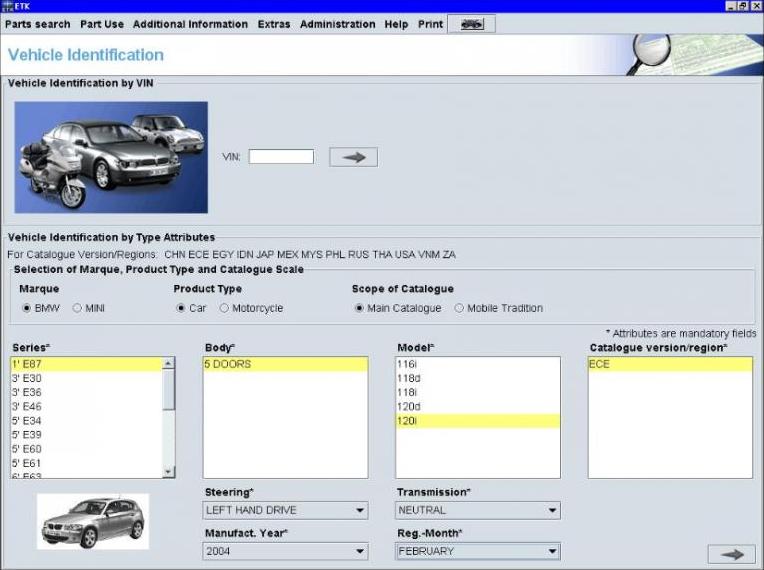Viewport: 764px width, 570px height.
Task: Click the series list scrollbar thumb
Action: [169, 390]
